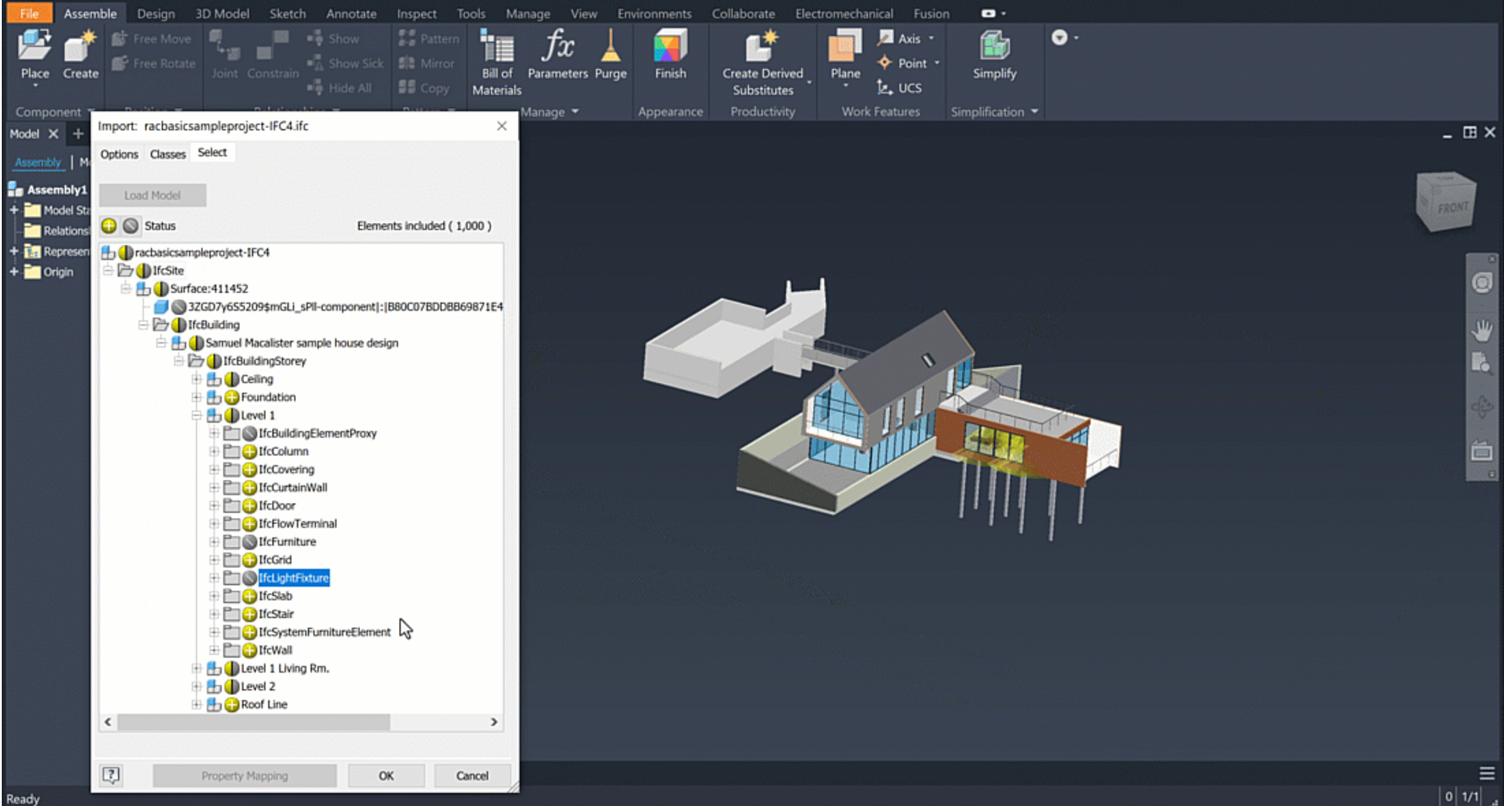Click the scroll right arrow of tree view
1504x806 pixels.
pos(494,721)
